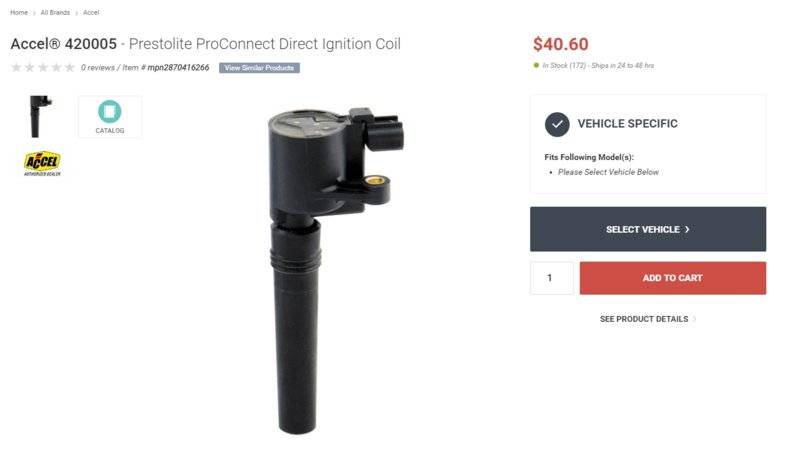
Task: Open the 0 reviews link
Action: pos(98,67)
